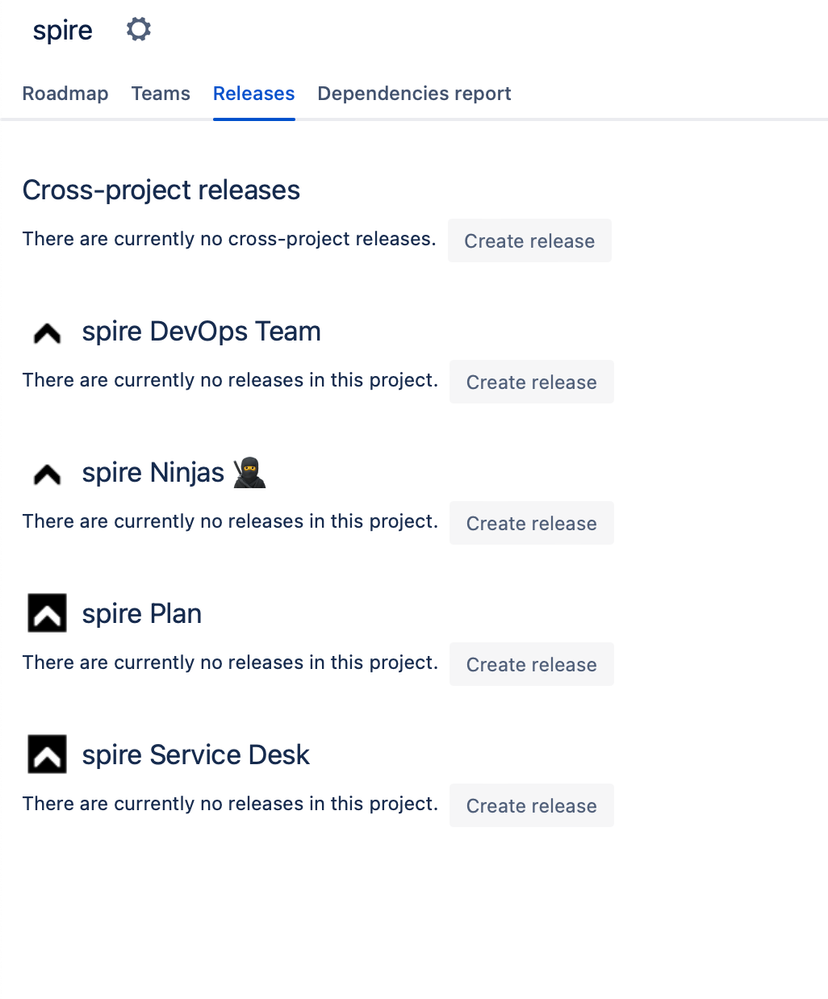Create a release for spire Service Desk
Screen dimensions: 828x999
tap(531, 805)
